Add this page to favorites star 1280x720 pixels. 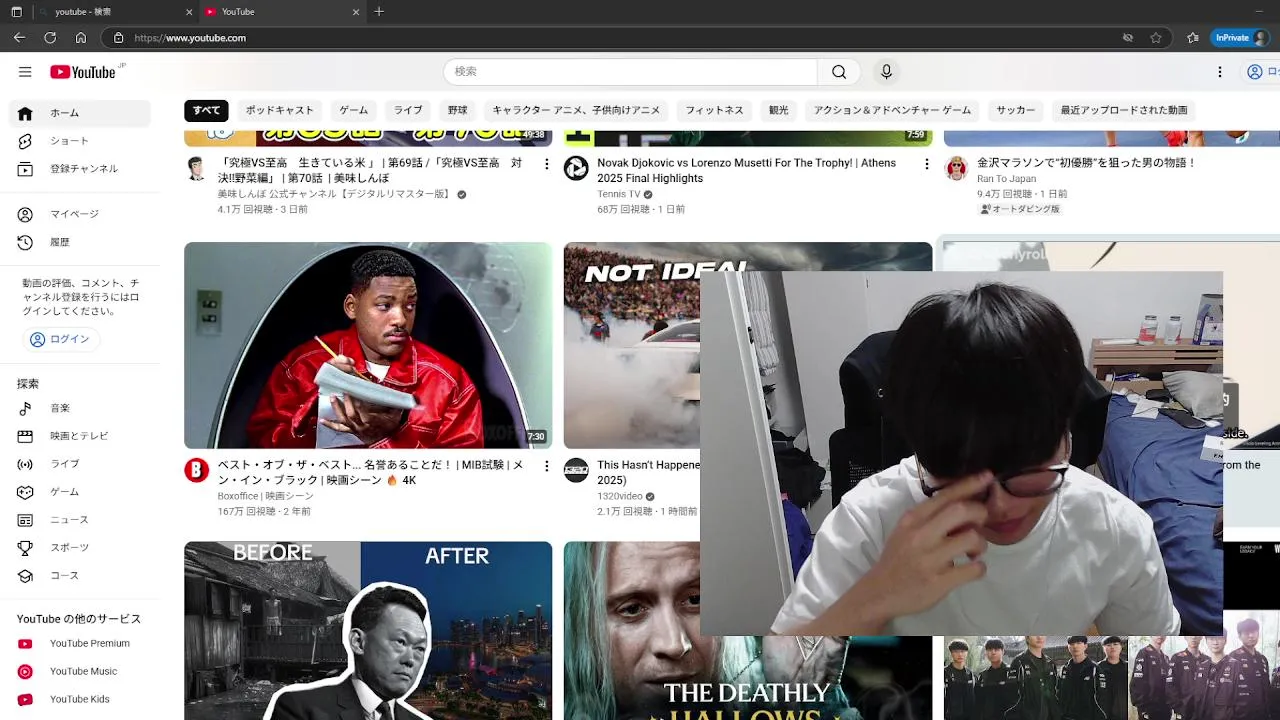coord(1156,38)
